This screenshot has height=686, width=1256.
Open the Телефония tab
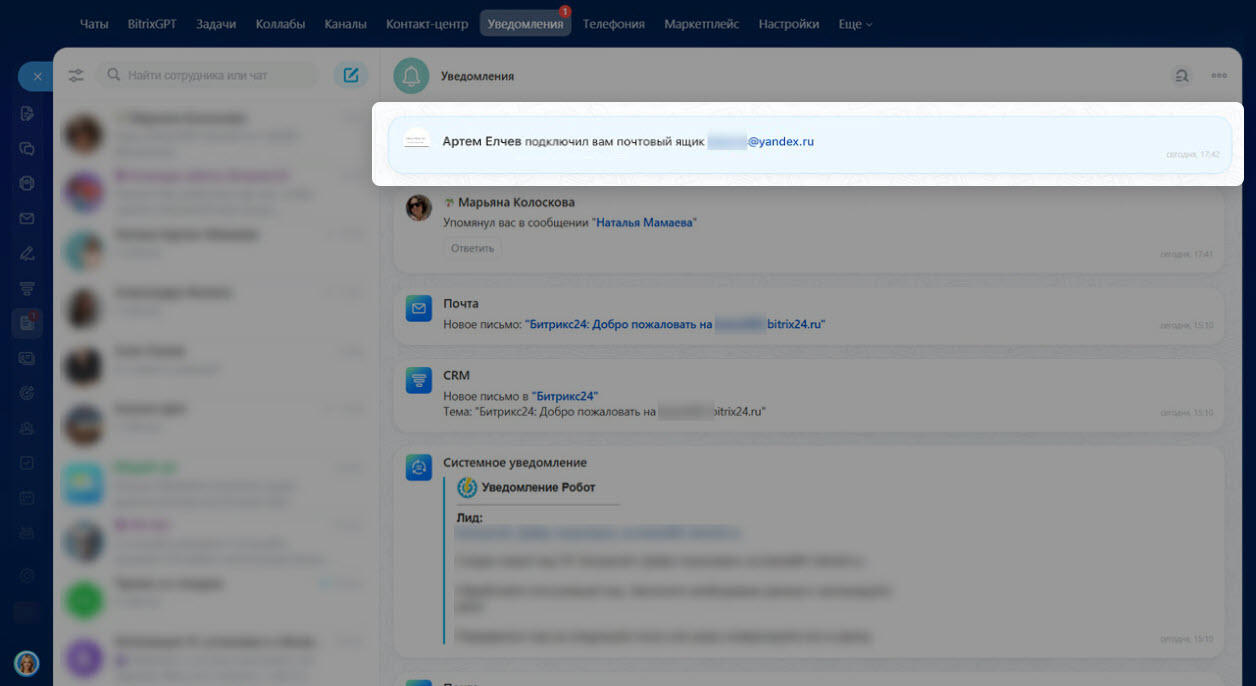click(x=614, y=24)
